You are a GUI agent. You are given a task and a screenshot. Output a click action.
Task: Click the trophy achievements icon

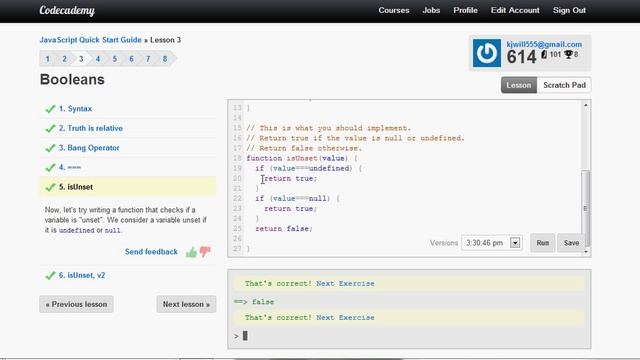click(568, 54)
